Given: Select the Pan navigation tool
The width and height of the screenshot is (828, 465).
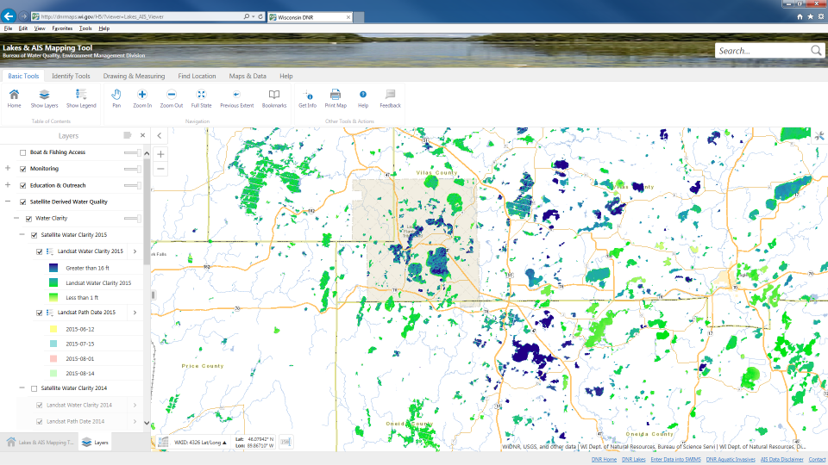Looking at the screenshot, I should (116, 98).
